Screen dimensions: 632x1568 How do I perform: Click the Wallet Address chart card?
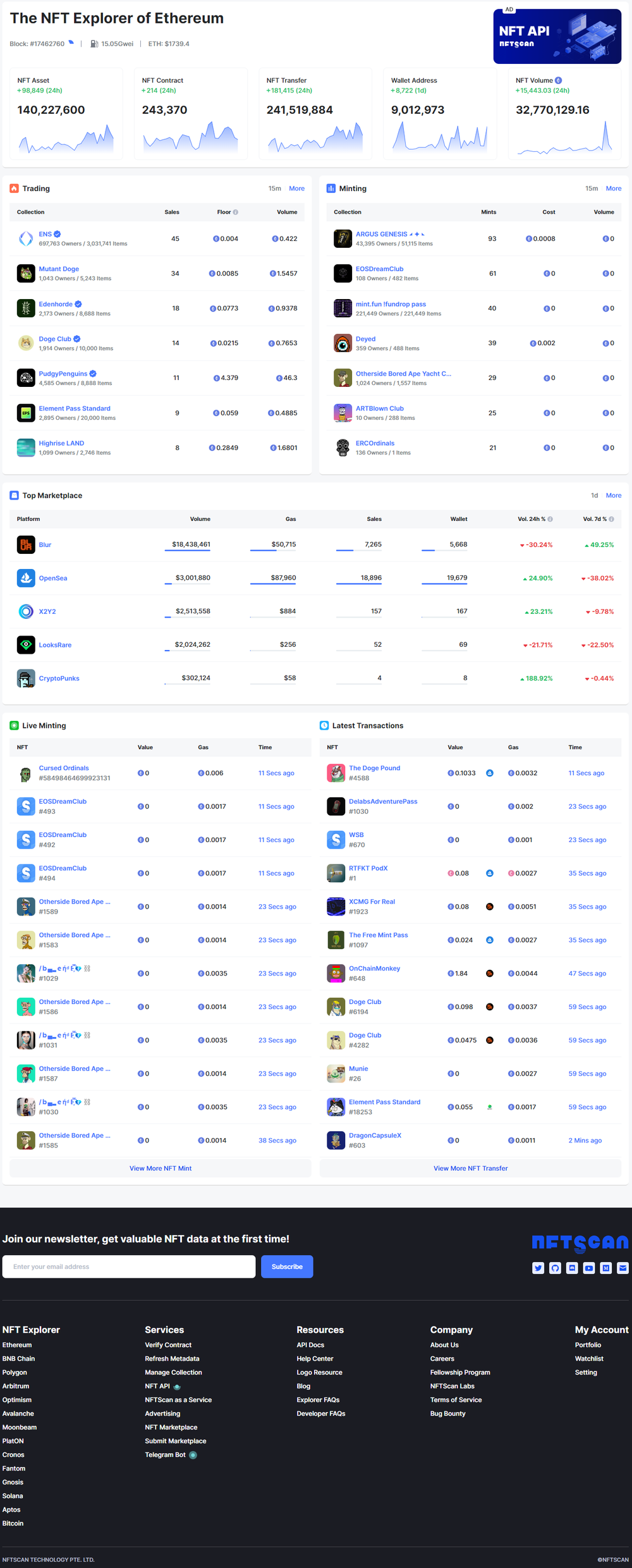(440, 113)
